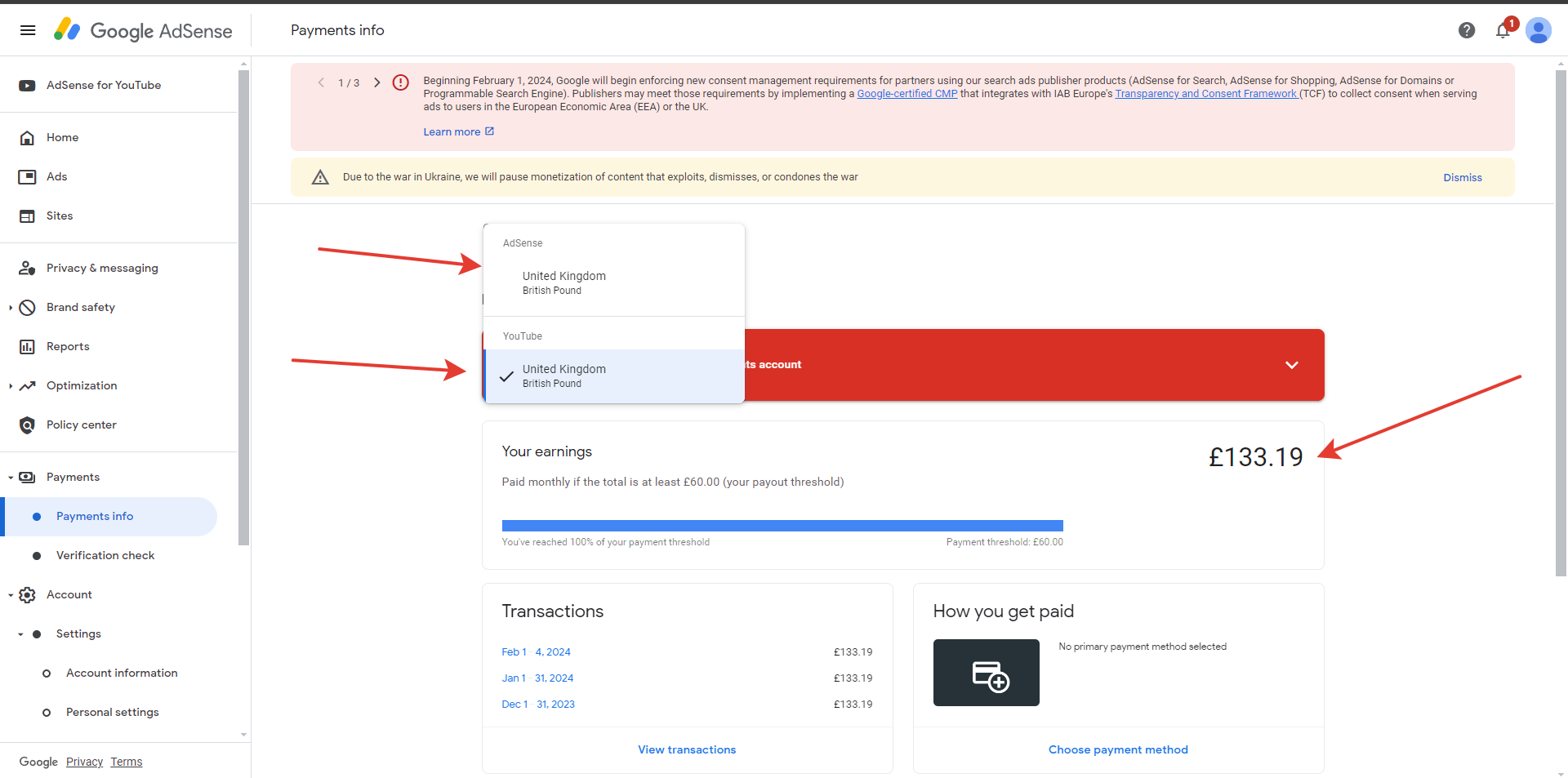The height and width of the screenshot is (778, 1568).
Task: Click the Account gear icon
Action: (27, 595)
